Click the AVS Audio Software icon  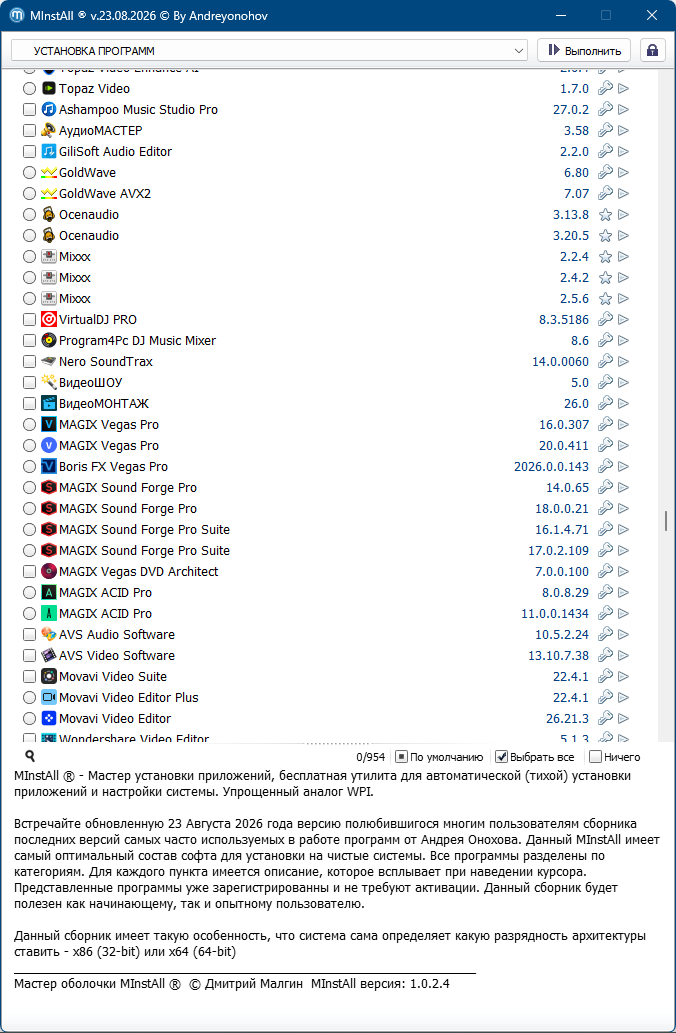(49, 634)
